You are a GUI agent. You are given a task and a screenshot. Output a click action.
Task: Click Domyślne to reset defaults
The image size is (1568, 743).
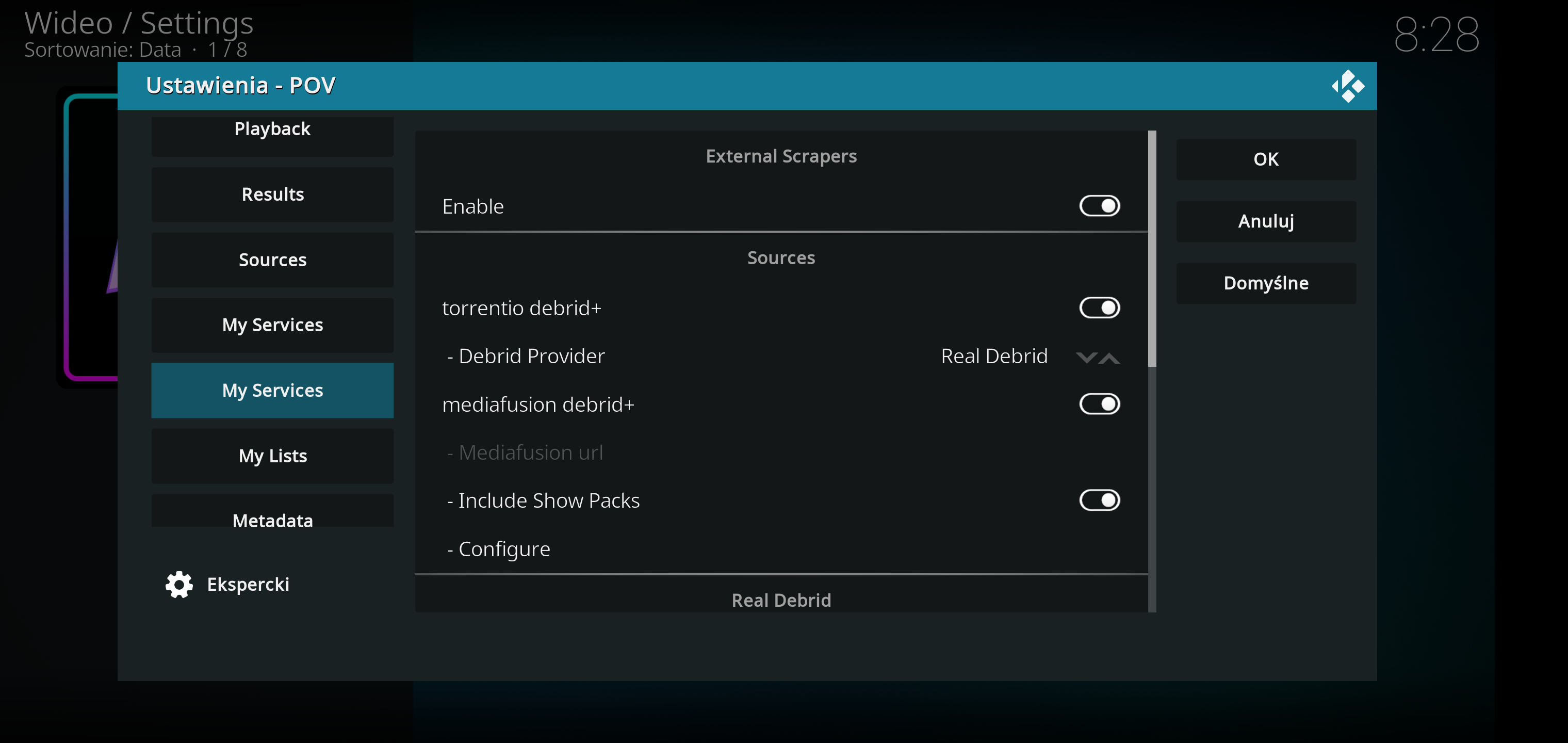click(1266, 282)
